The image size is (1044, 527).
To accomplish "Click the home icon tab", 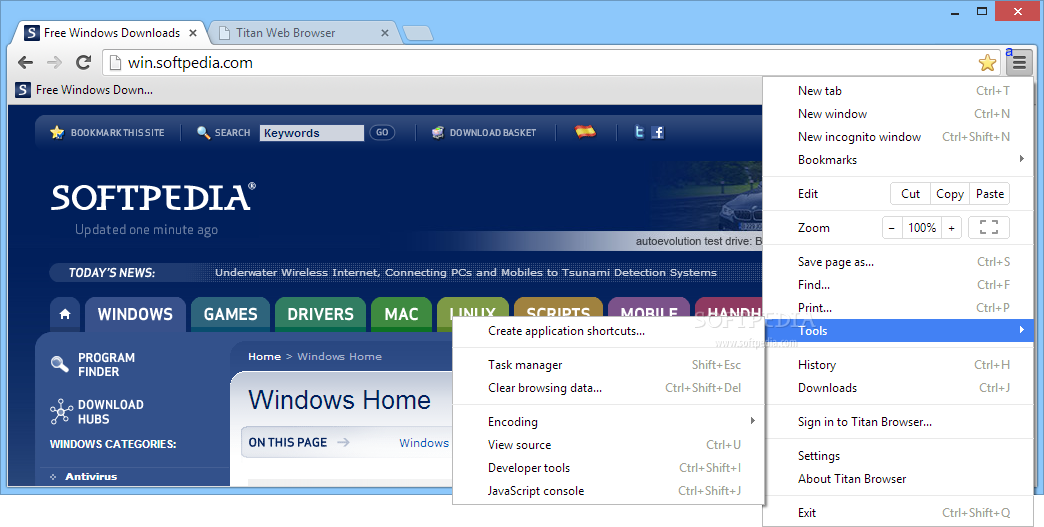I will pyautogui.click(x=65, y=314).
